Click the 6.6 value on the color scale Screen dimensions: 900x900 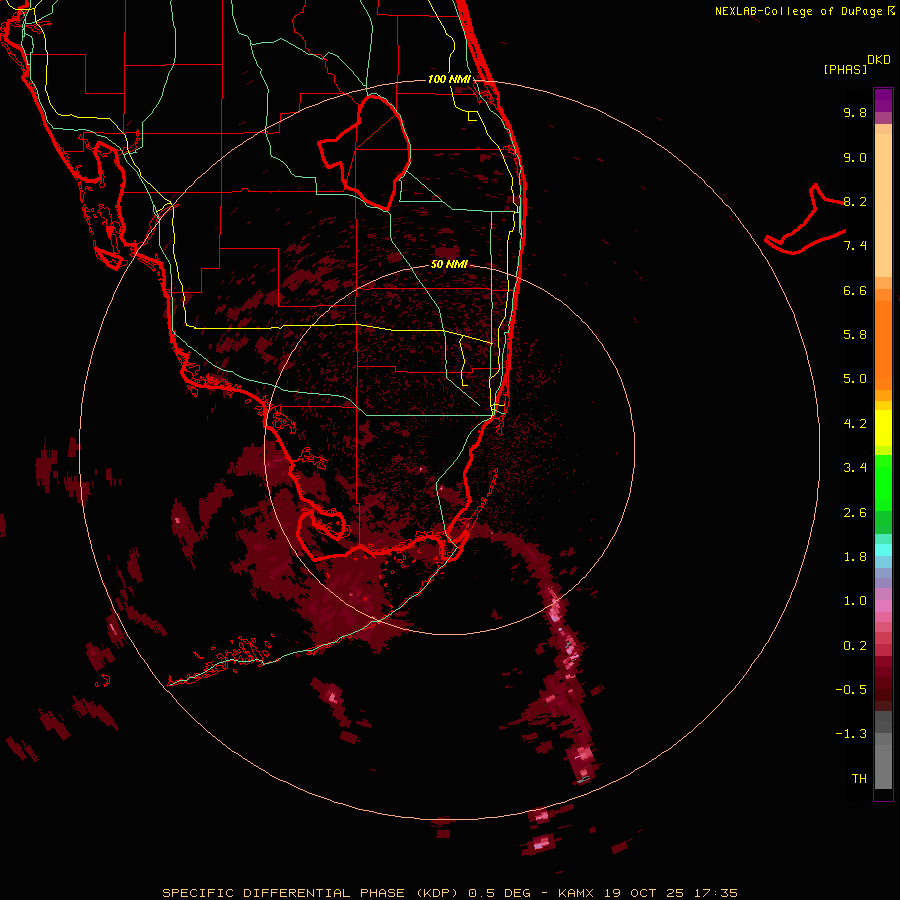[x=855, y=290]
